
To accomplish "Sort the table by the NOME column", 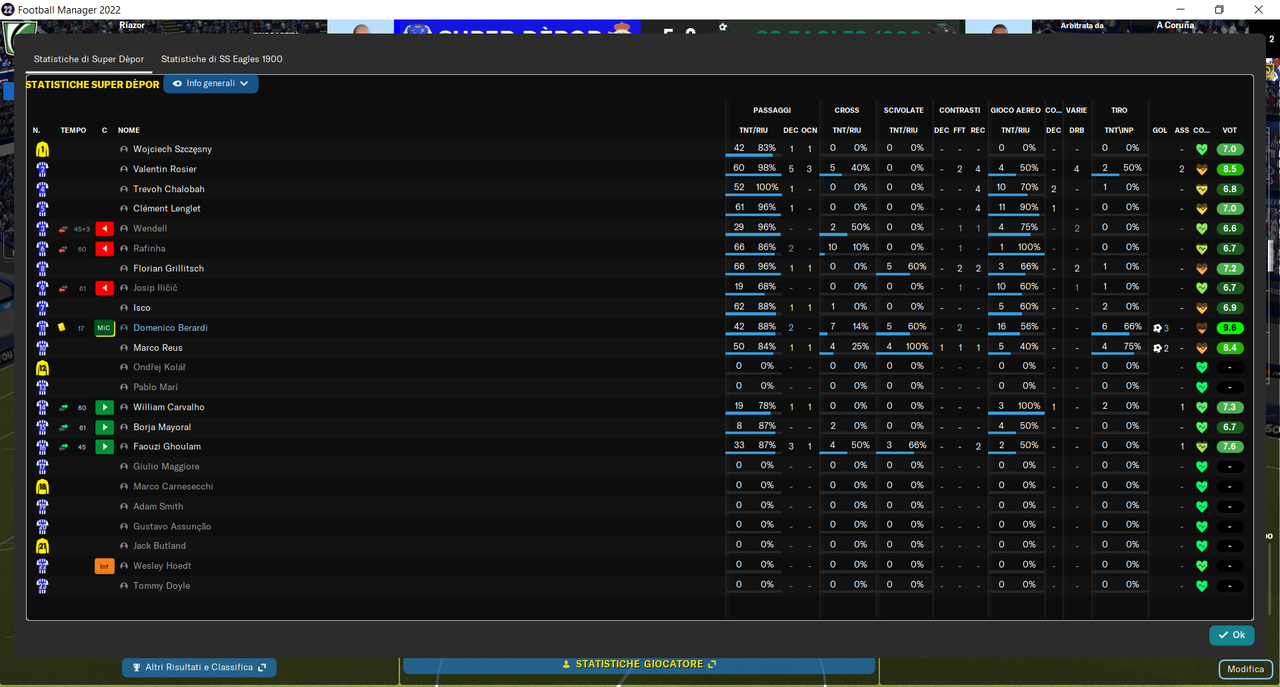I will [x=129, y=130].
